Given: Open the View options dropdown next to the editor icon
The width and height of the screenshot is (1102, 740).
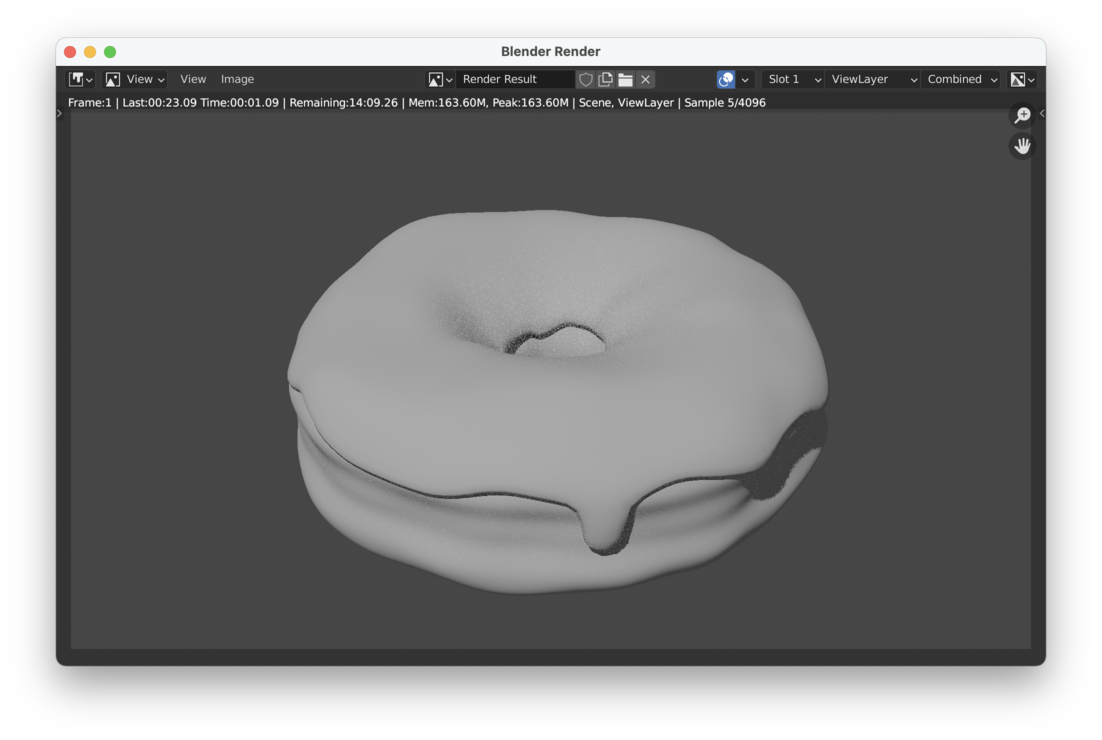Looking at the screenshot, I should click(145, 79).
